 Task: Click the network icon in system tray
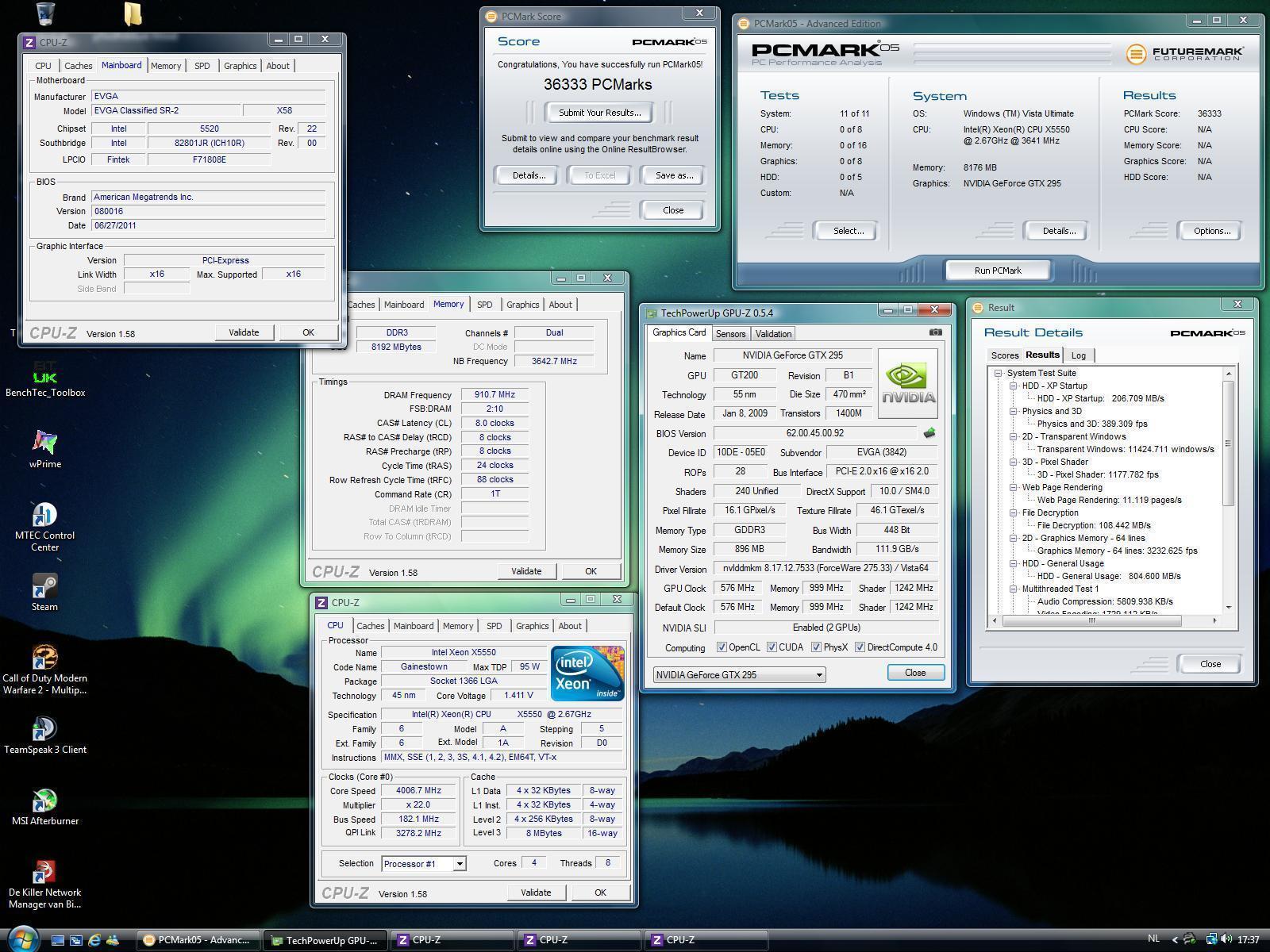point(1212,939)
